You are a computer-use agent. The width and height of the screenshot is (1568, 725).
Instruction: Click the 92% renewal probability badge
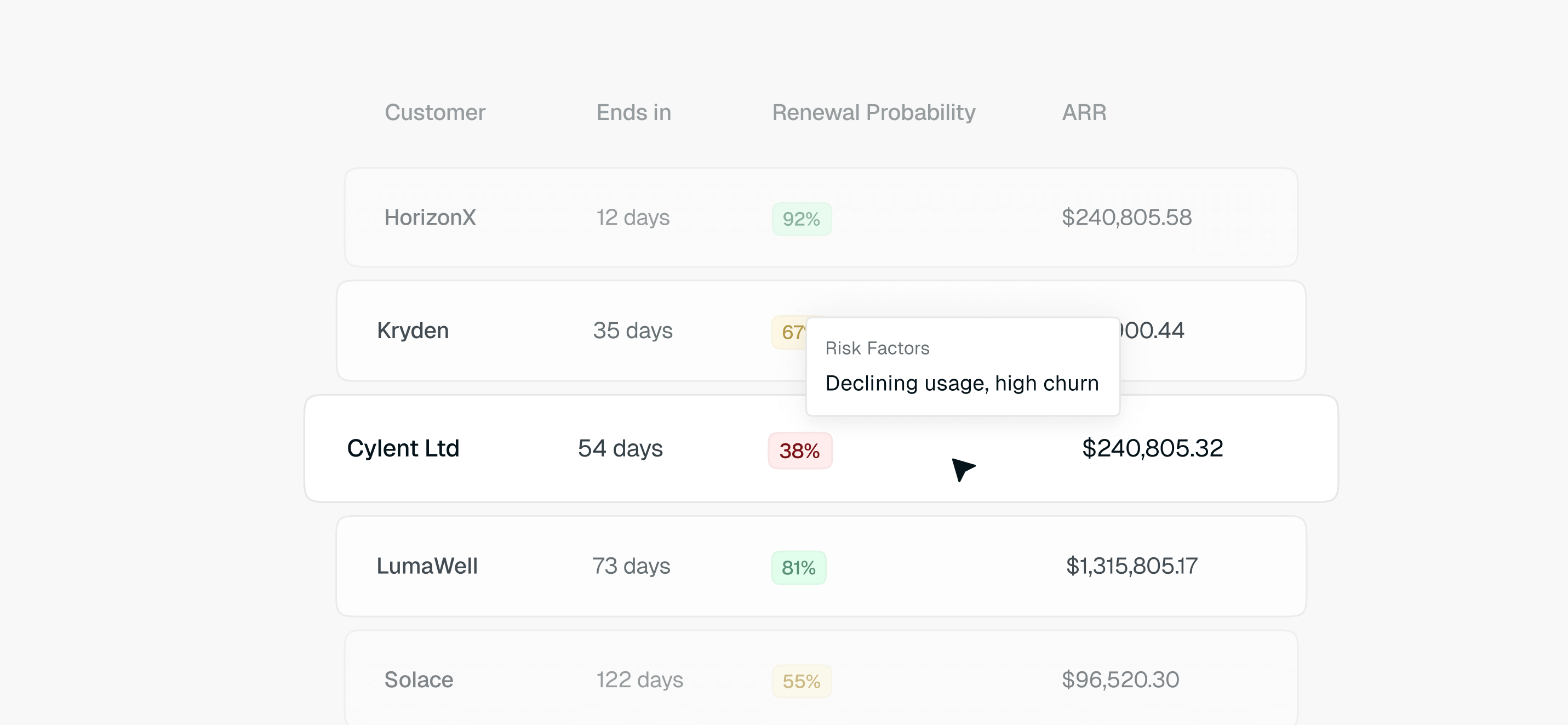802,219
